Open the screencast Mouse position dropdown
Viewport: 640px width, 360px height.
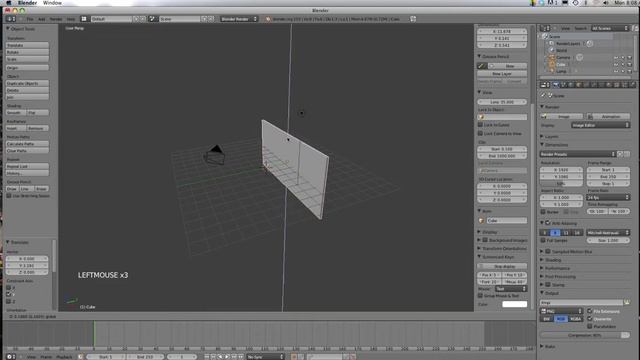pyautogui.click(x=511, y=289)
